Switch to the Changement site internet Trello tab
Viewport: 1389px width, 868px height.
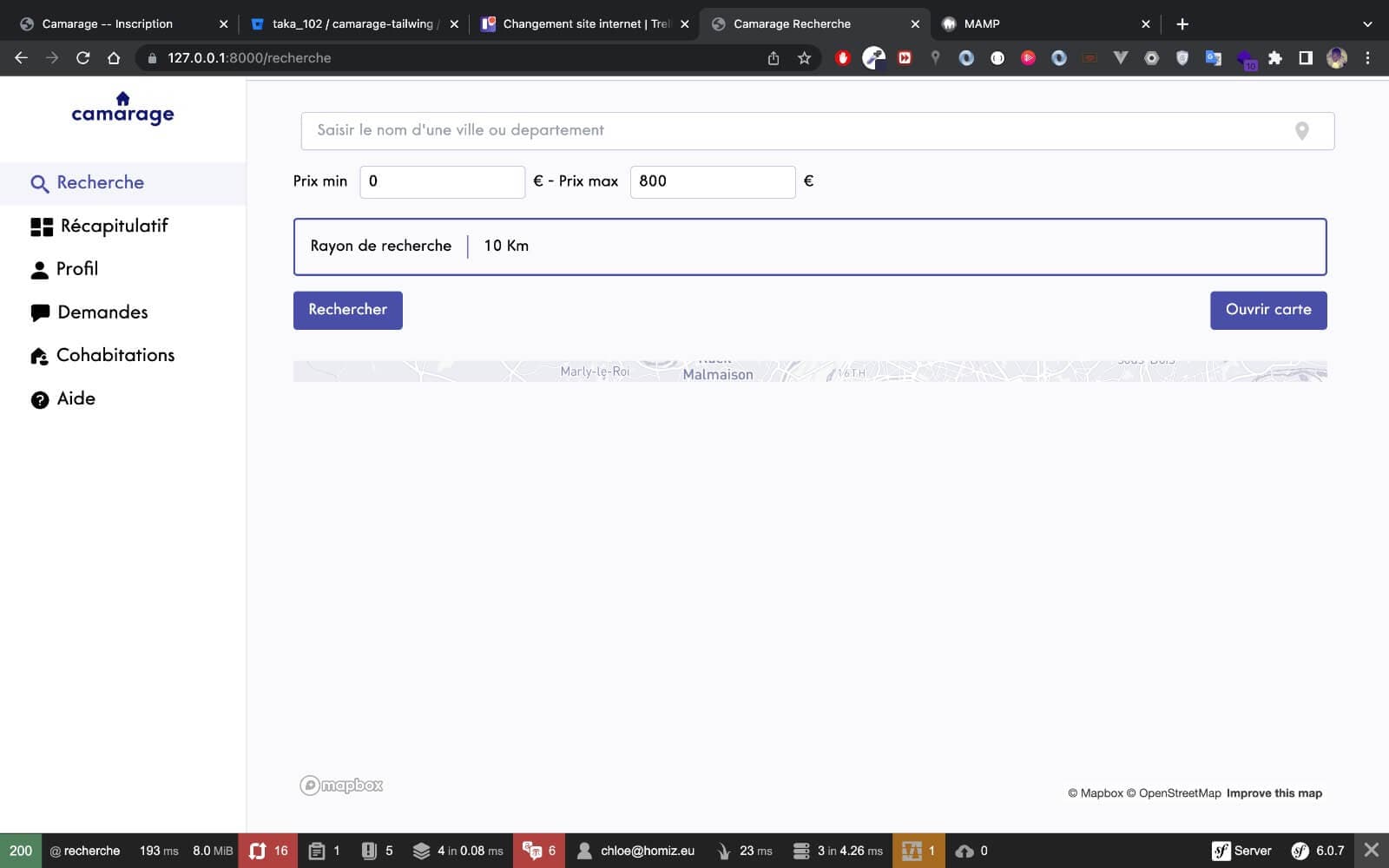click(x=586, y=24)
